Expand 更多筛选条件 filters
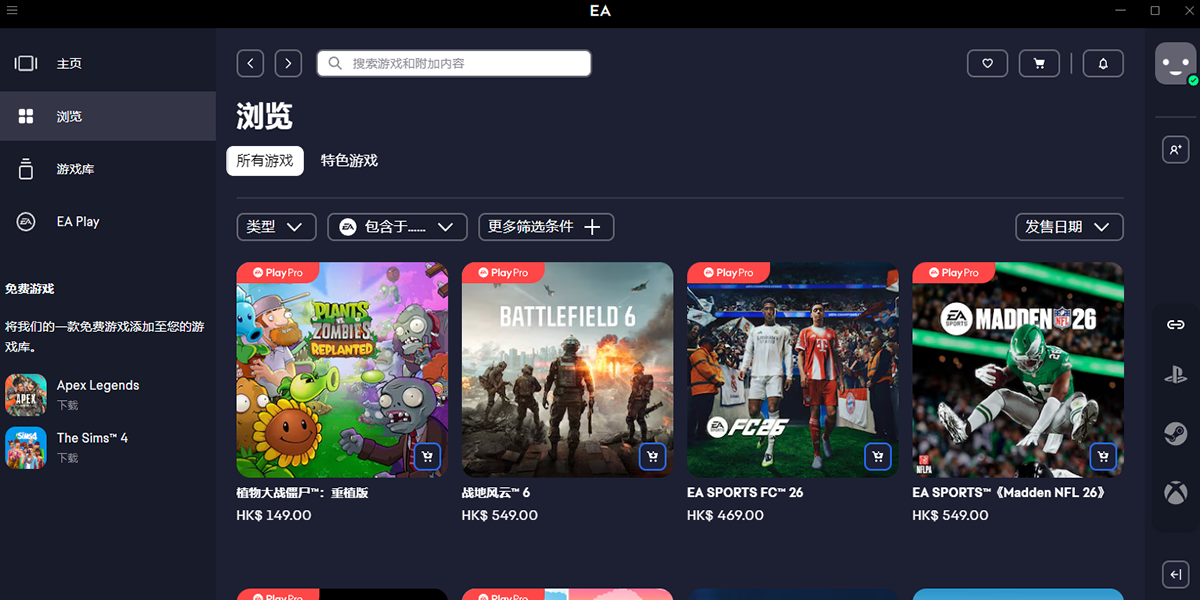 point(546,227)
